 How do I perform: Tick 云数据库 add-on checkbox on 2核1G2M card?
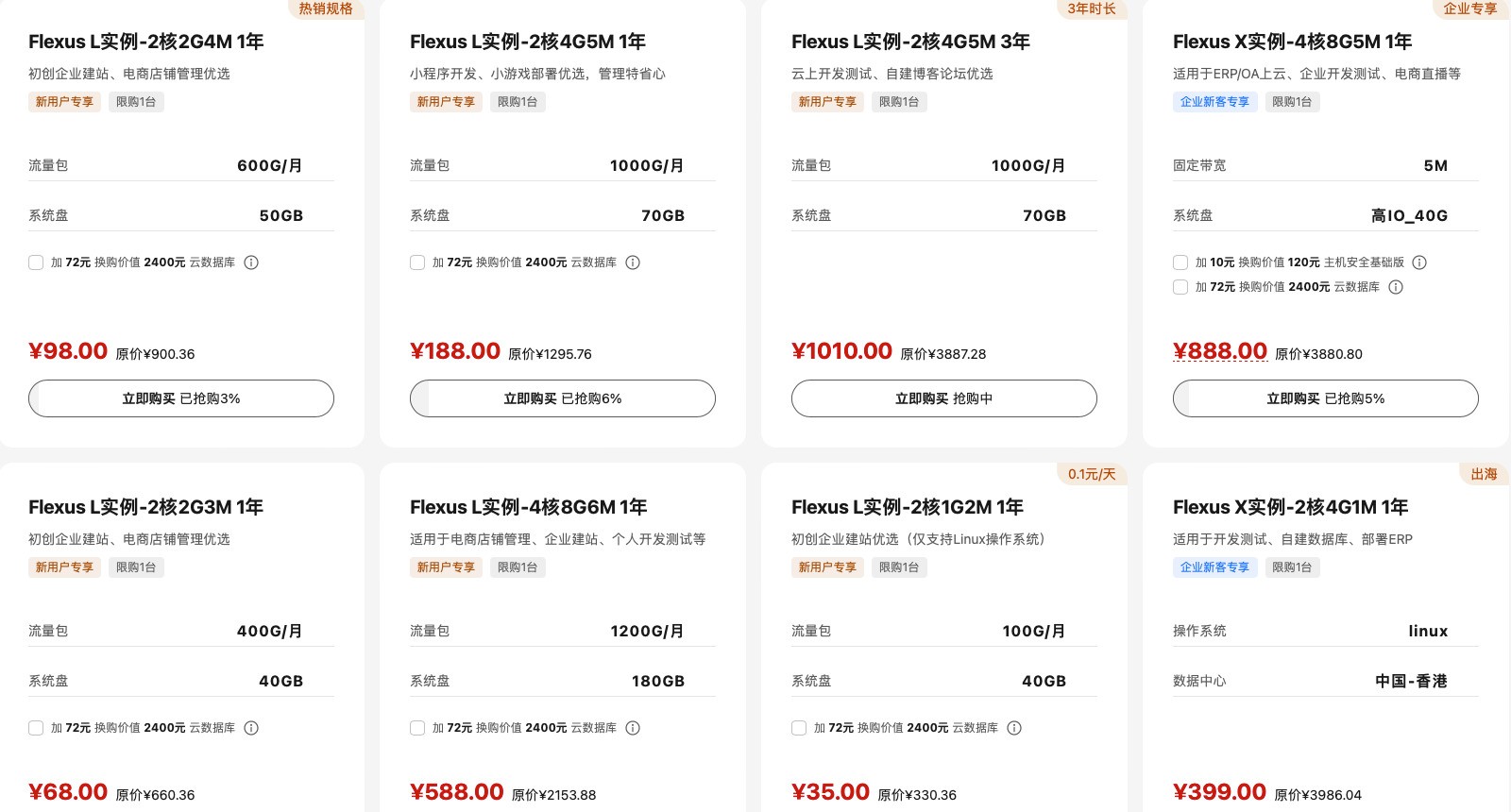[x=799, y=728]
